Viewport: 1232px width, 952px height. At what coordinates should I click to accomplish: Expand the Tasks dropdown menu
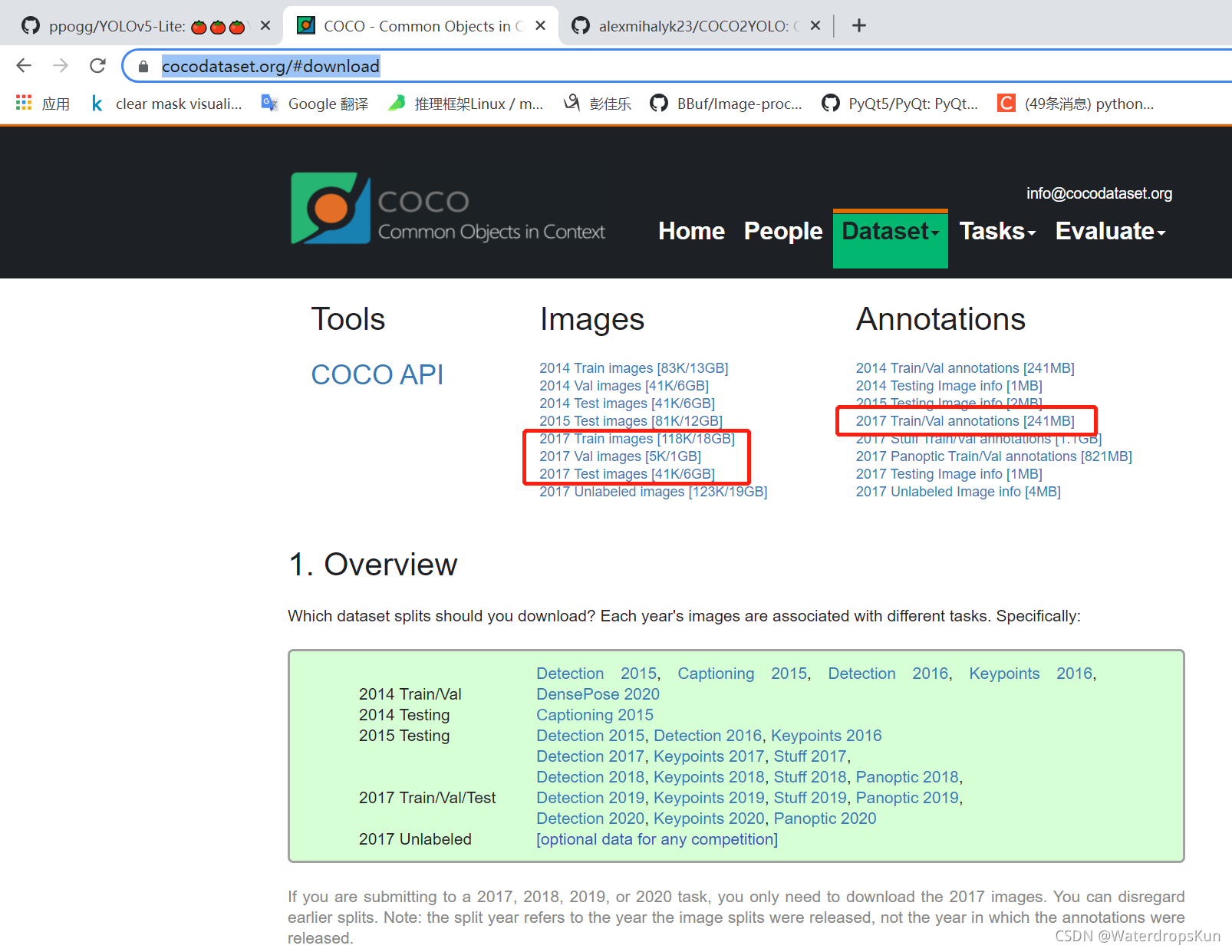pyautogui.click(x=996, y=231)
